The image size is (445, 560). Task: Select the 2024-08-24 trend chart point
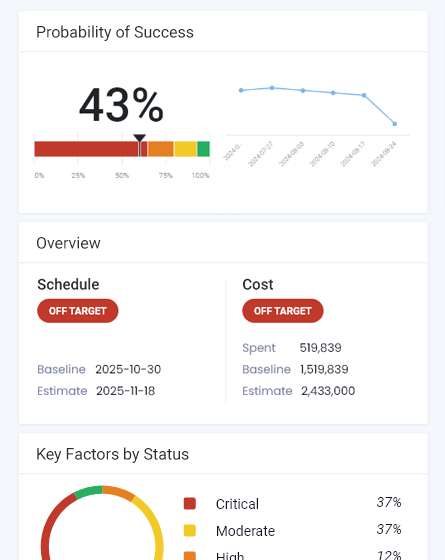(395, 124)
